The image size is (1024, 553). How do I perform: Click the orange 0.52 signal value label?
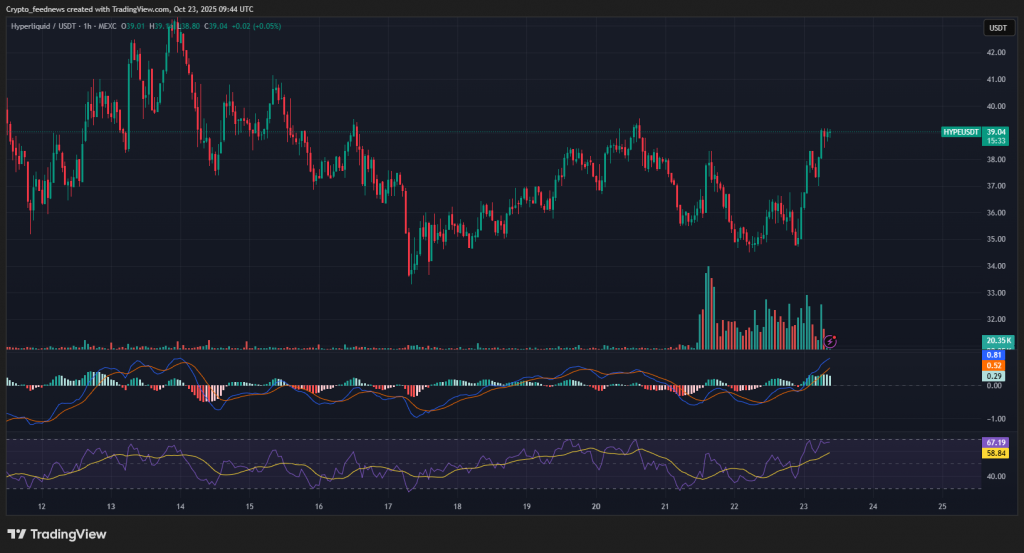[995, 366]
